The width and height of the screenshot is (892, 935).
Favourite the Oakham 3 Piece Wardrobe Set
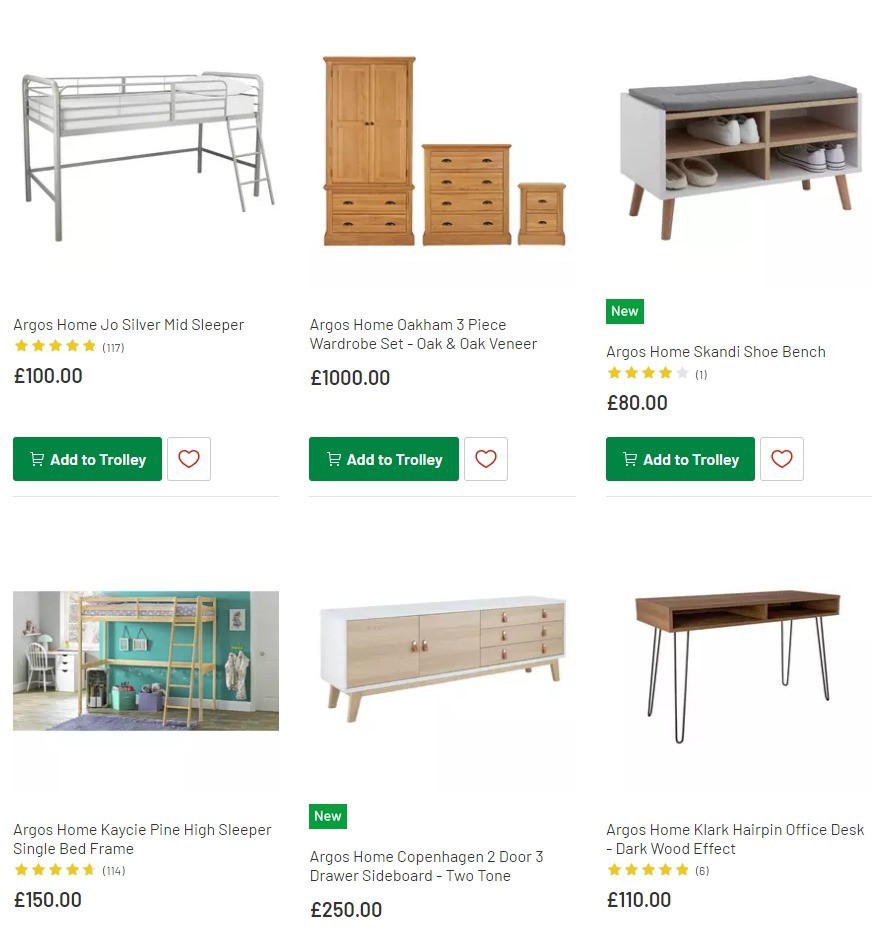click(486, 459)
